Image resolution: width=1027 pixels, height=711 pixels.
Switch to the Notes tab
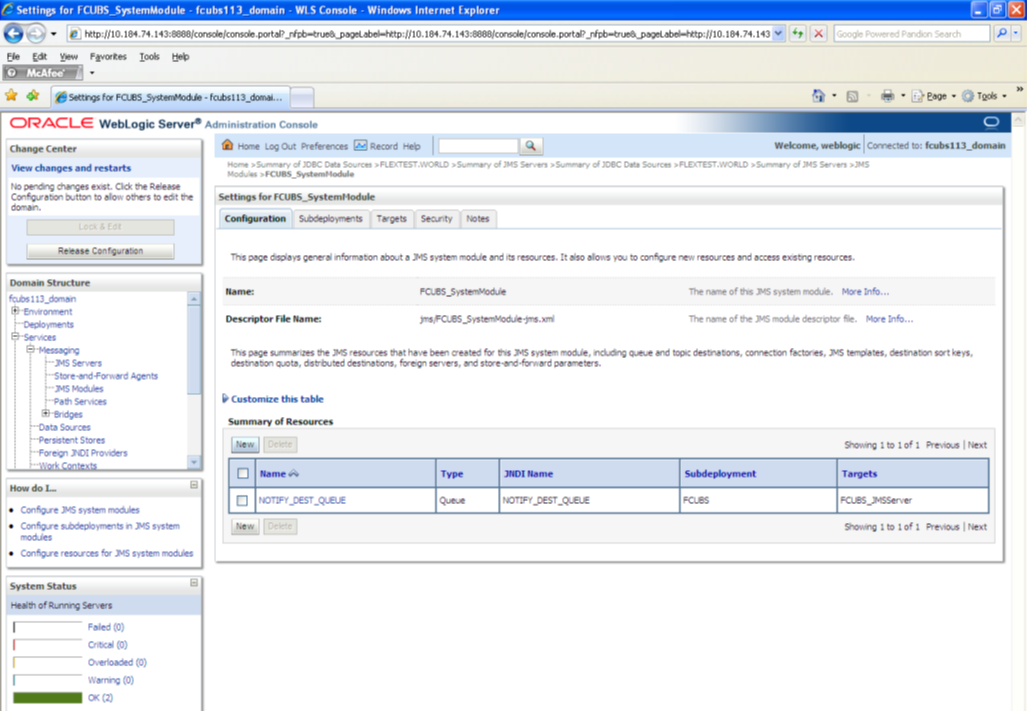point(477,219)
